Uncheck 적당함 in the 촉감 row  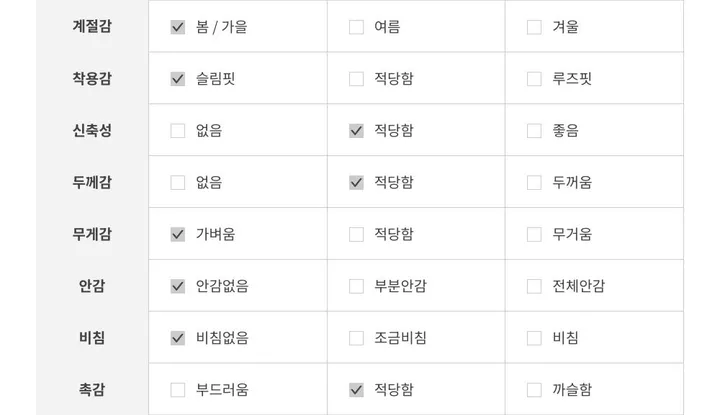[x=356, y=390]
